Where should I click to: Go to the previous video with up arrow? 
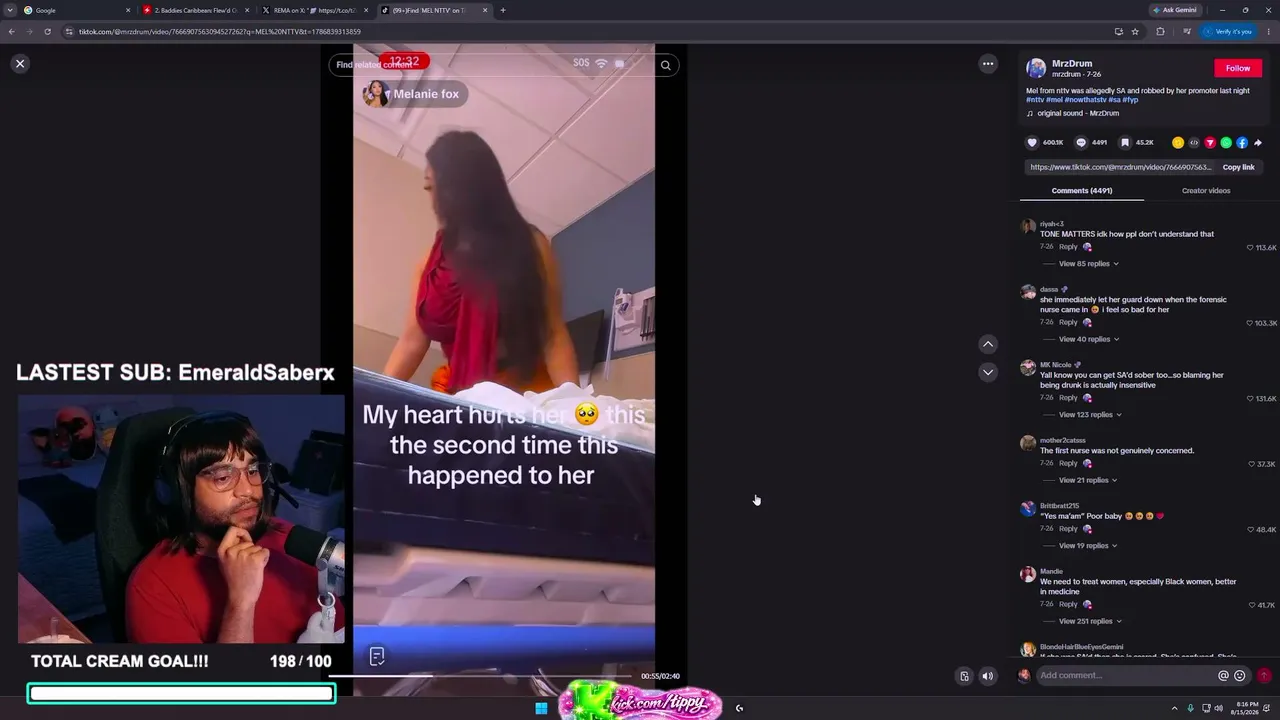988,344
